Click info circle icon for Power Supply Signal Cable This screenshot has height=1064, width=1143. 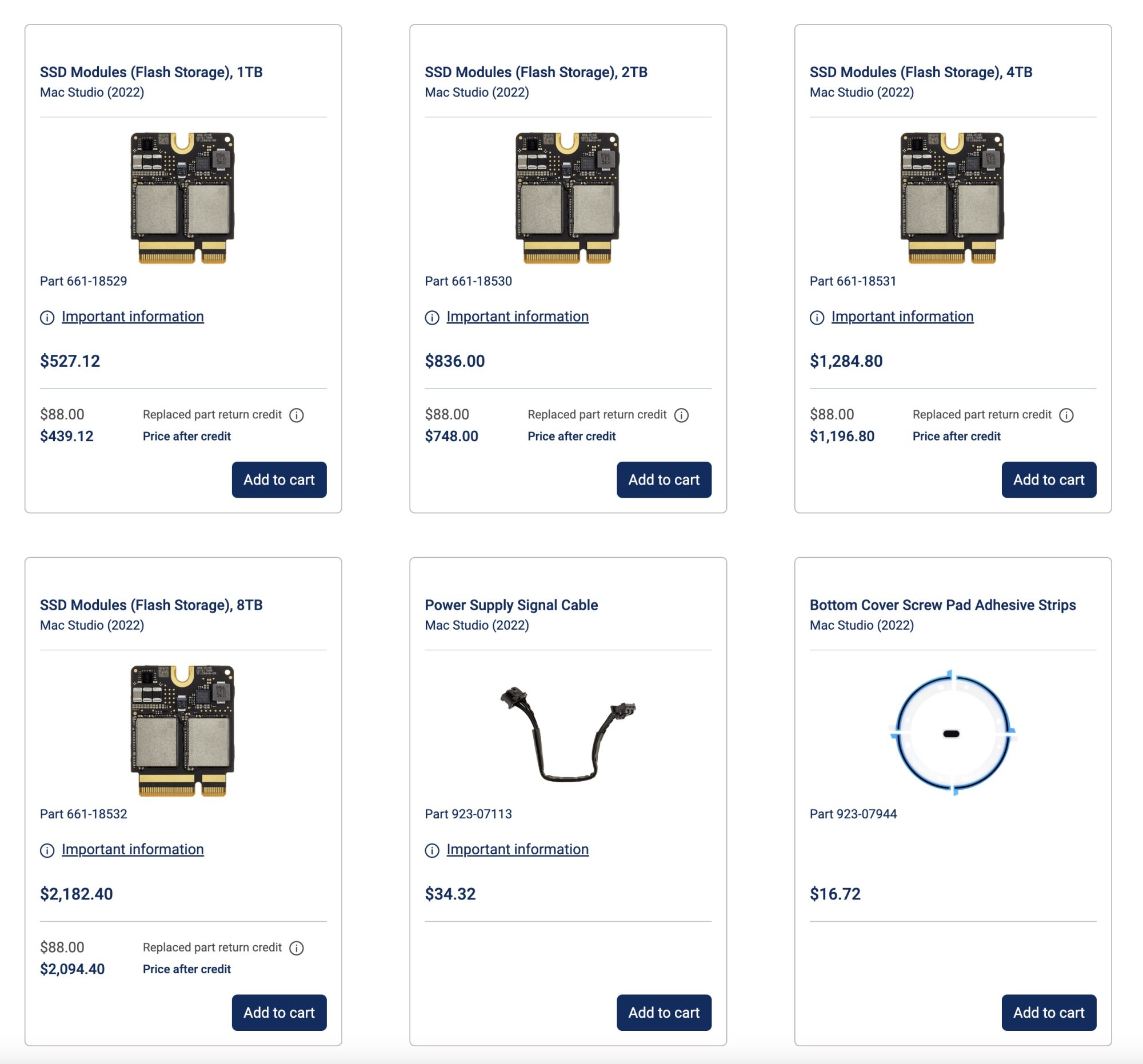pyautogui.click(x=432, y=850)
